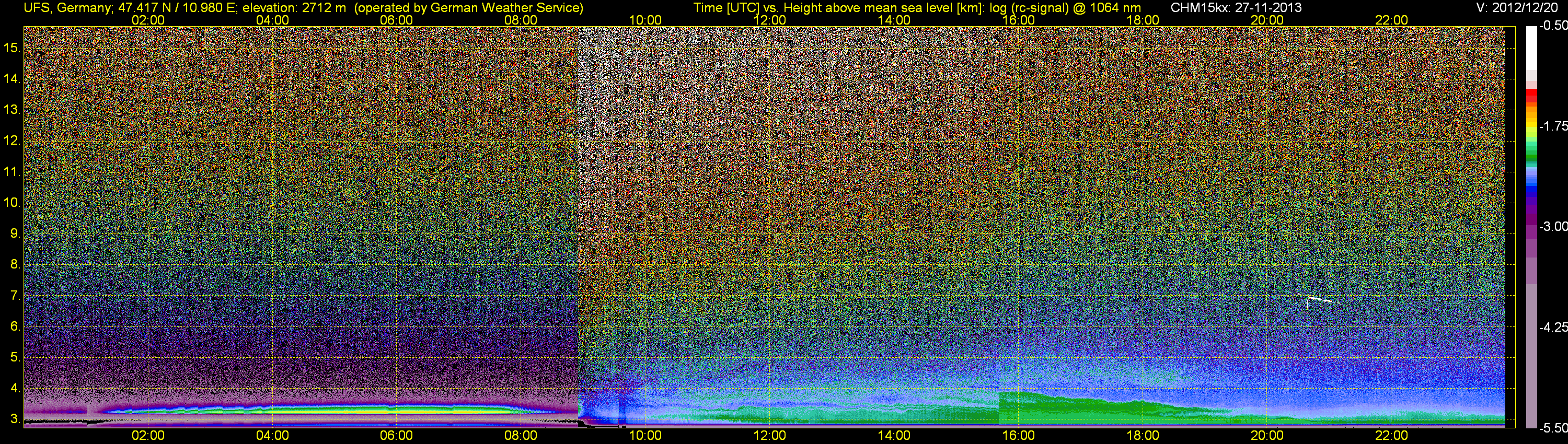The width and height of the screenshot is (1568, 444).
Task: Click the 08:00 label on the bottom time axis
Action: click(x=521, y=436)
